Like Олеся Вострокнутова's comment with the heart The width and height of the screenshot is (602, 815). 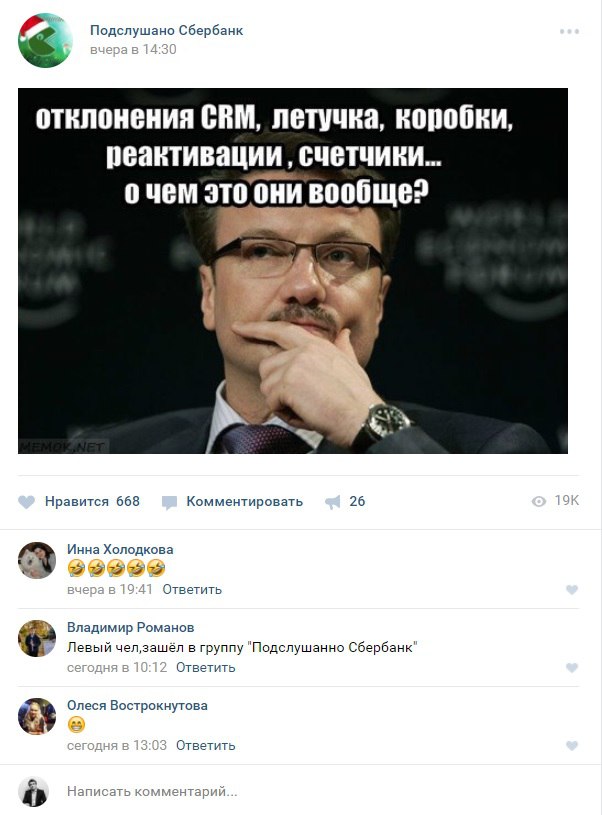click(572, 746)
